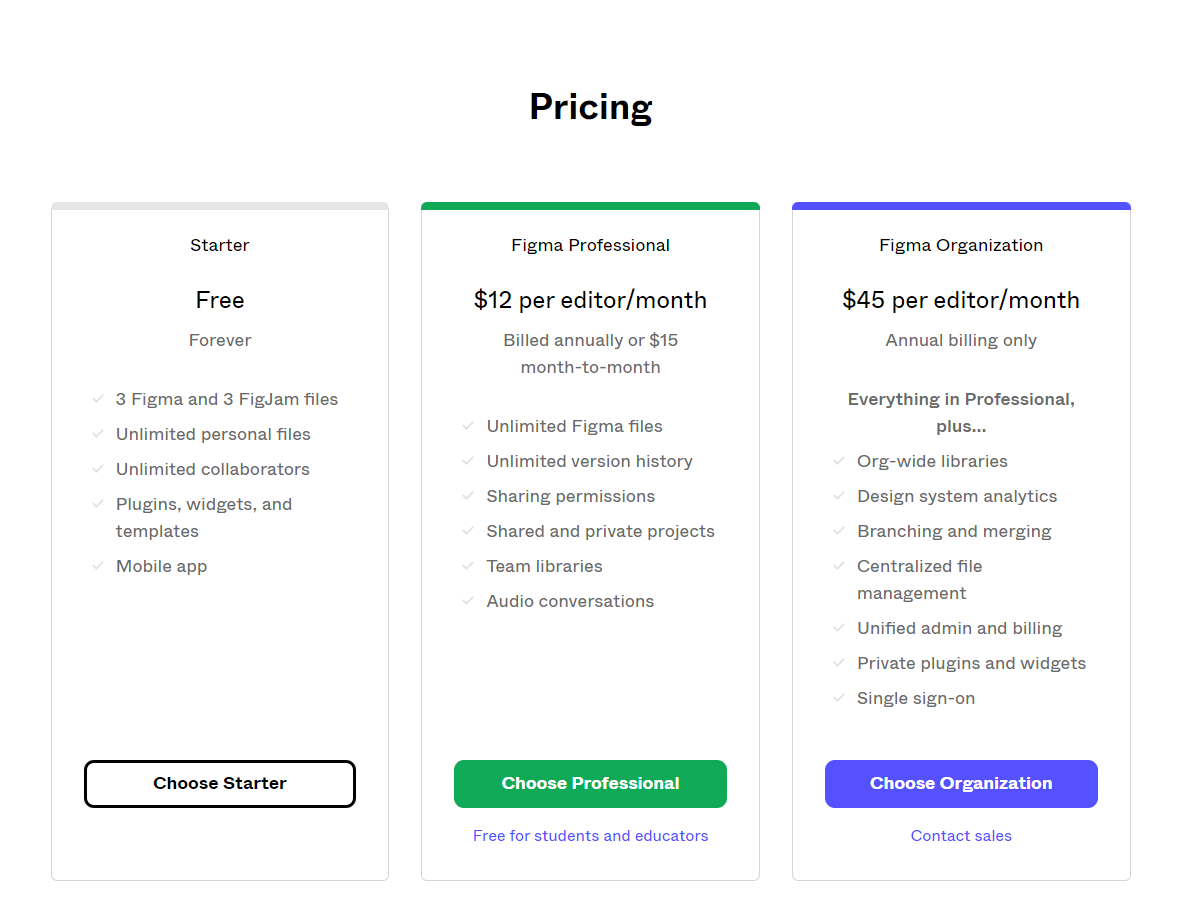Screen dimensions: 1192x924
Task: Click the Pricing page heading
Action: 590,107
